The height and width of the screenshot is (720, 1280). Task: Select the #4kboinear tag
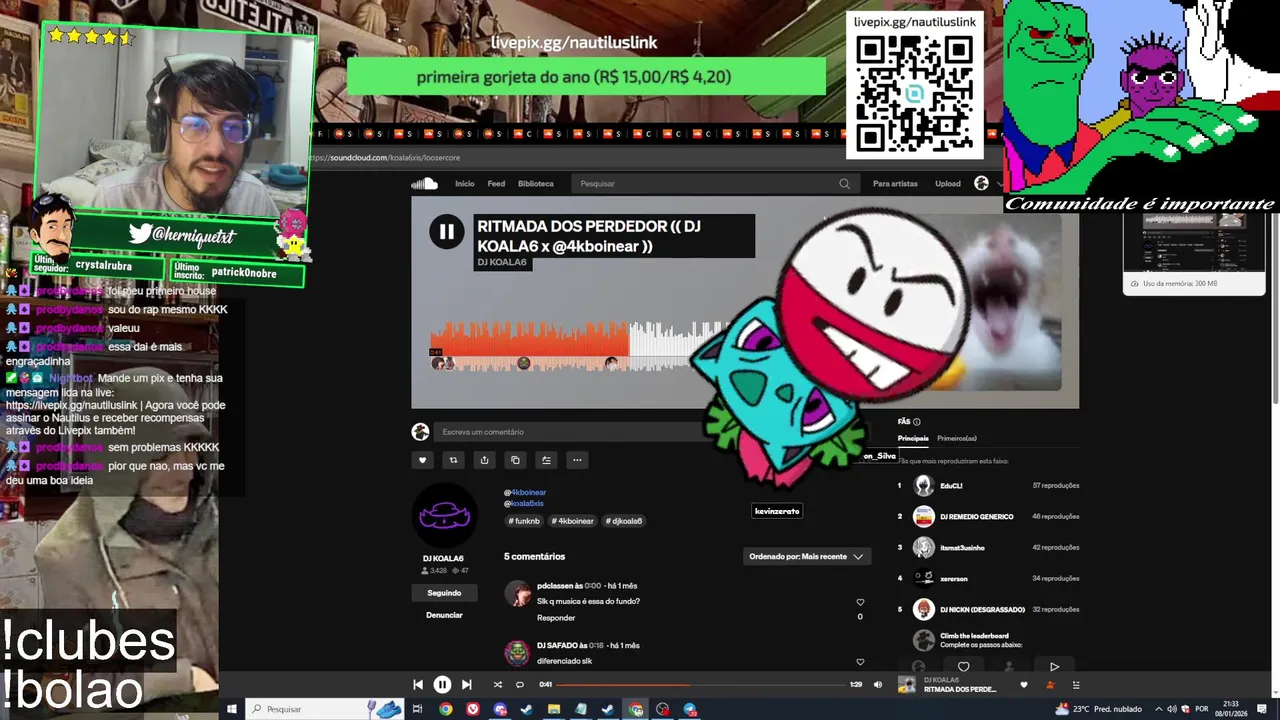click(574, 521)
